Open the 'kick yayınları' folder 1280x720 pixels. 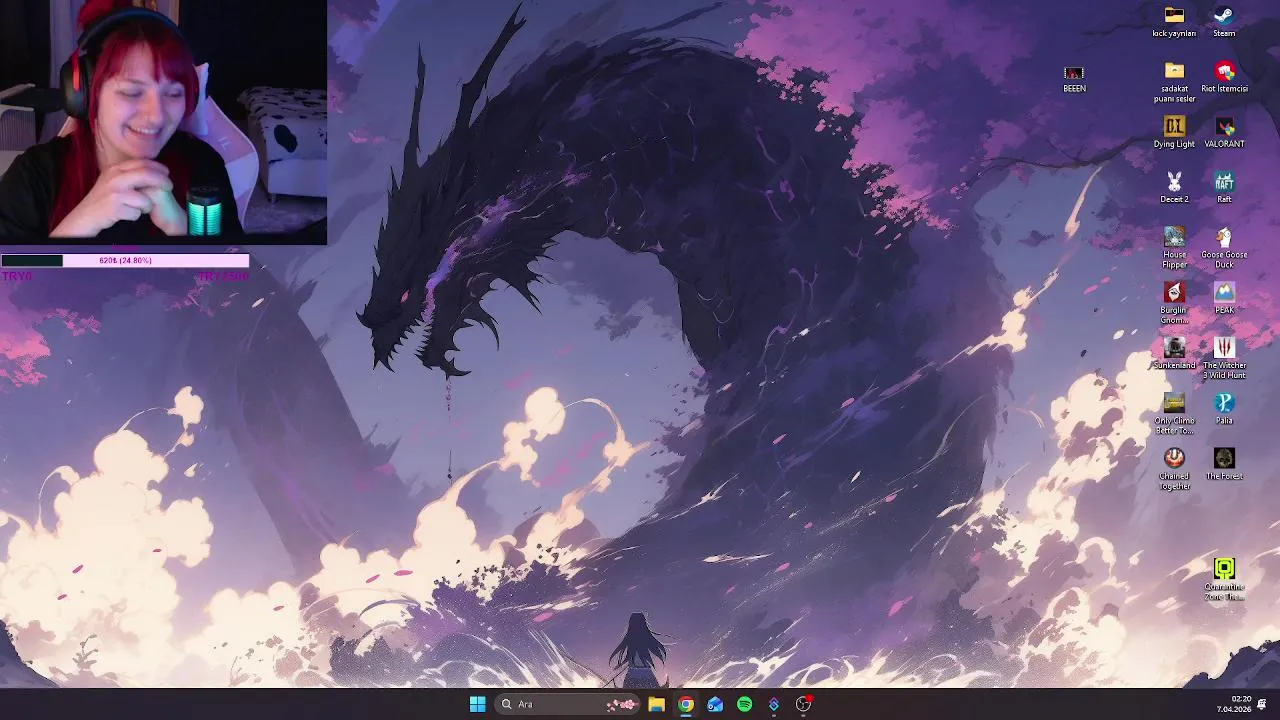click(1174, 22)
